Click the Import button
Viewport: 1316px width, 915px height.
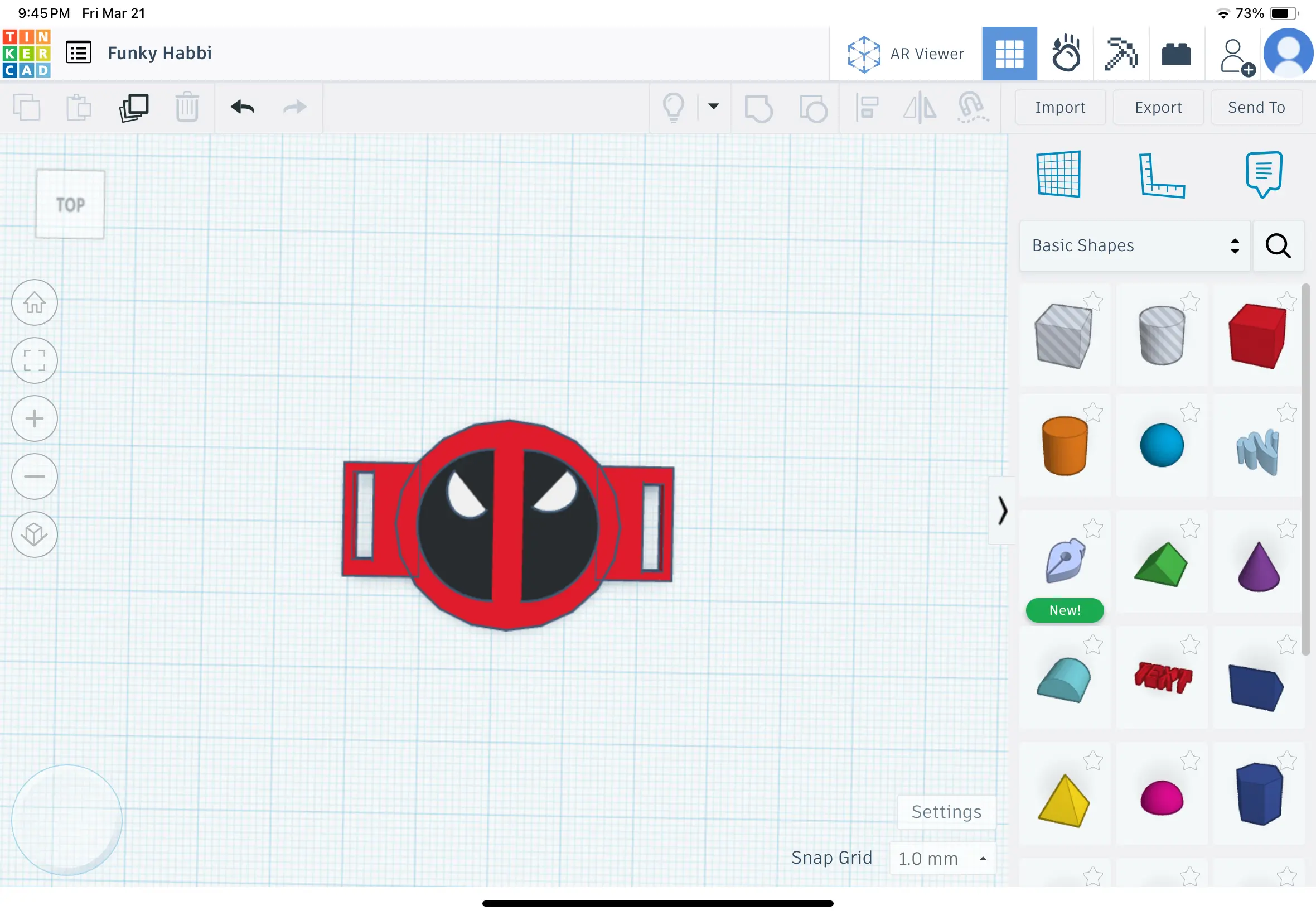(1059, 107)
